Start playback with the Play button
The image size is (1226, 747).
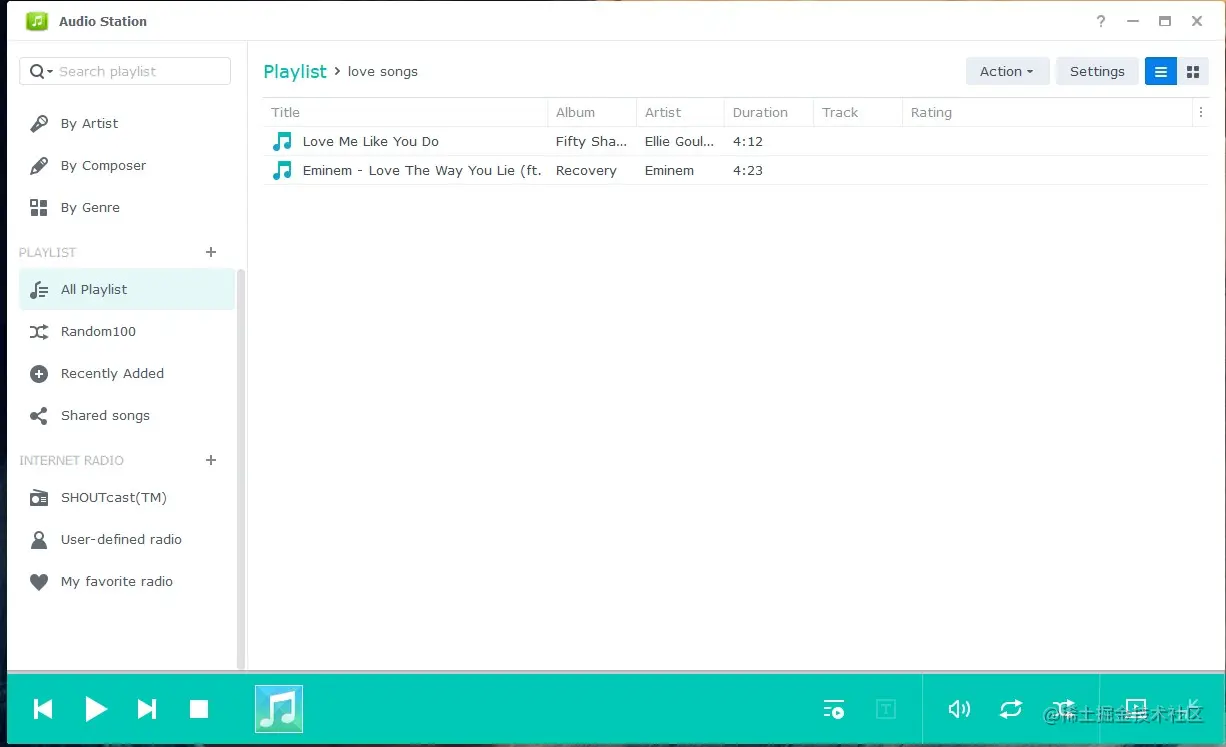(96, 709)
